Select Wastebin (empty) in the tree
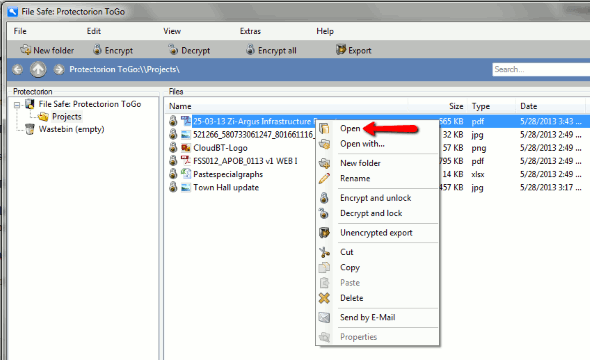The image size is (590, 360). click(71, 129)
